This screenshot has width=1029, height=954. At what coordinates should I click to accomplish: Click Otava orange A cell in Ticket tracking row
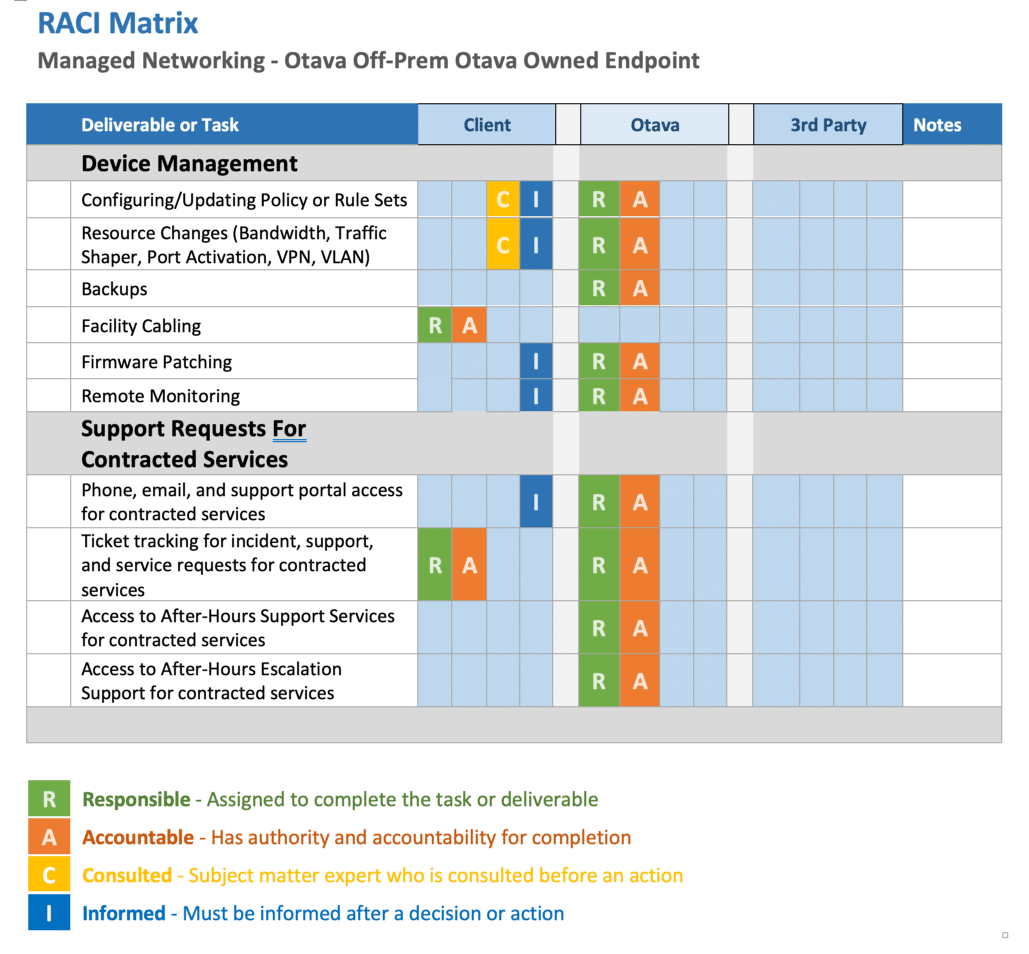639,565
